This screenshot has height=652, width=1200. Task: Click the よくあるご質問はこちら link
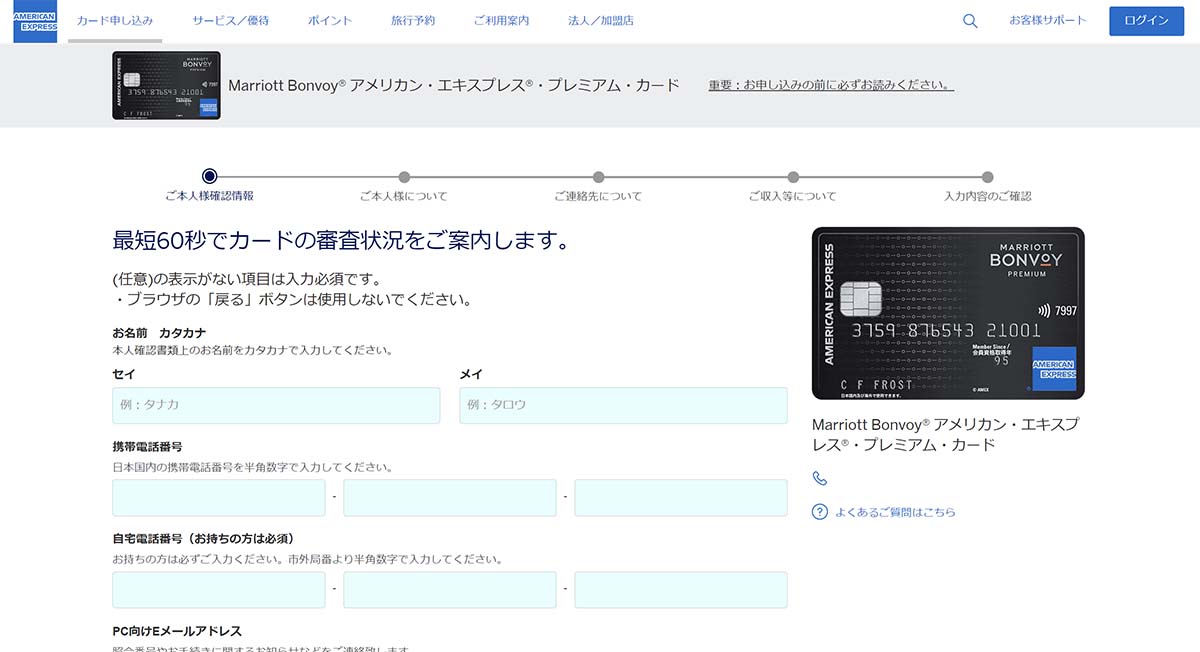pos(895,512)
